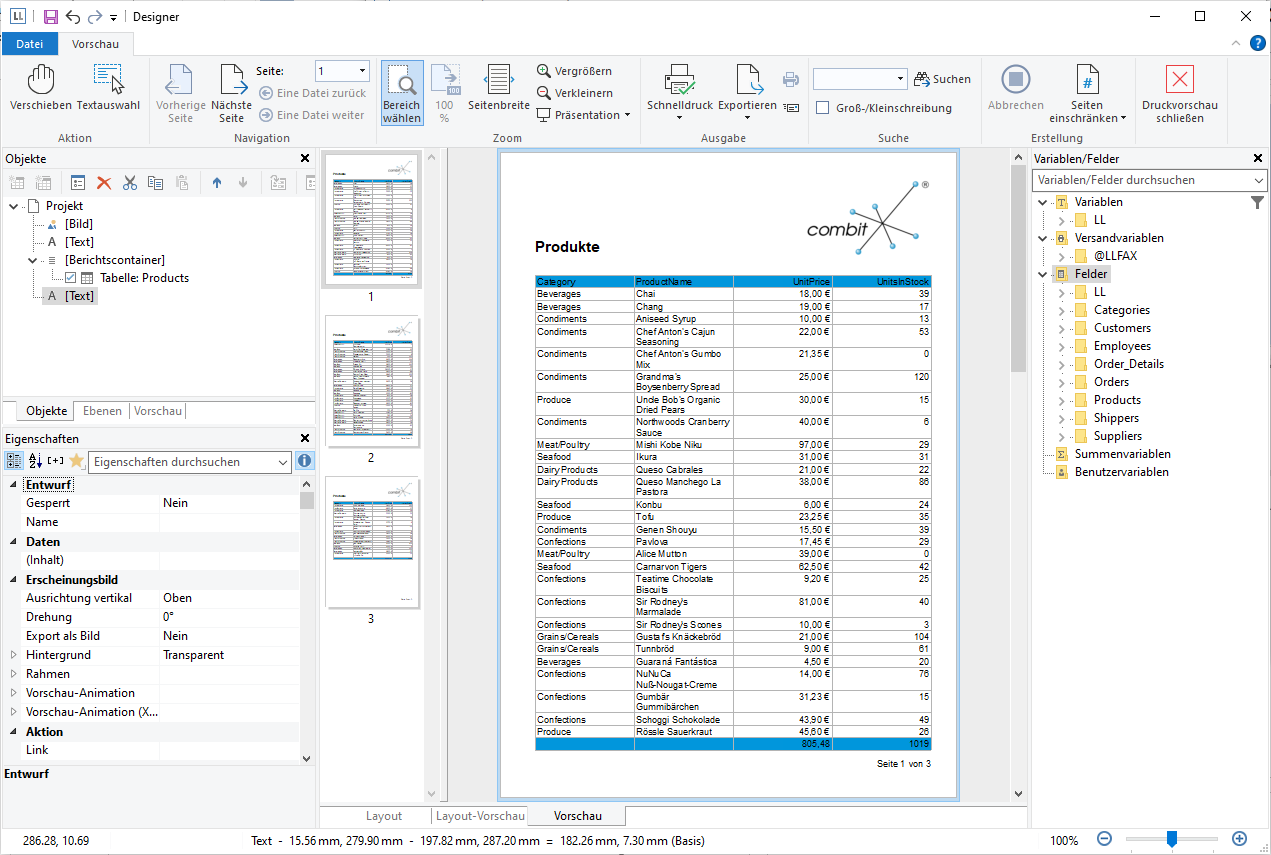Open the Datei ribbon tab

point(30,44)
